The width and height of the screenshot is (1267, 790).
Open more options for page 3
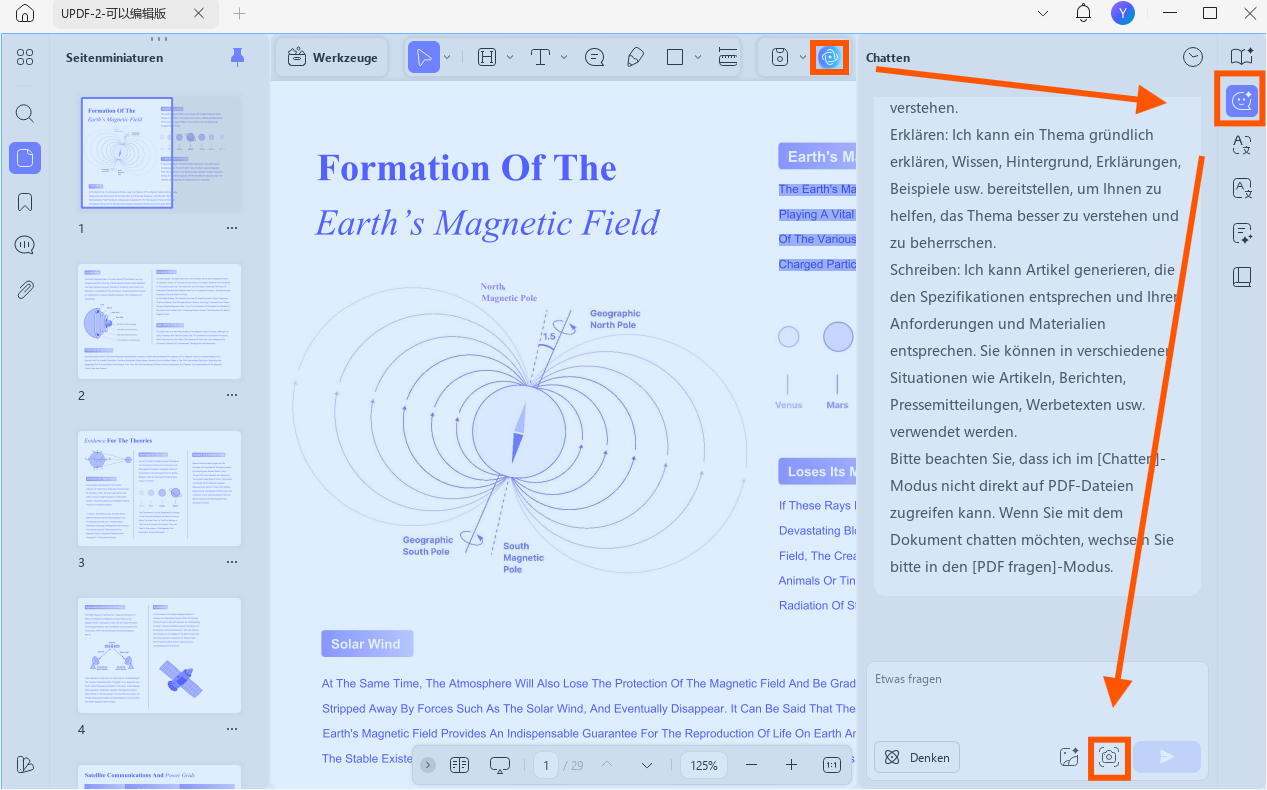pyautogui.click(x=232, y=563)
